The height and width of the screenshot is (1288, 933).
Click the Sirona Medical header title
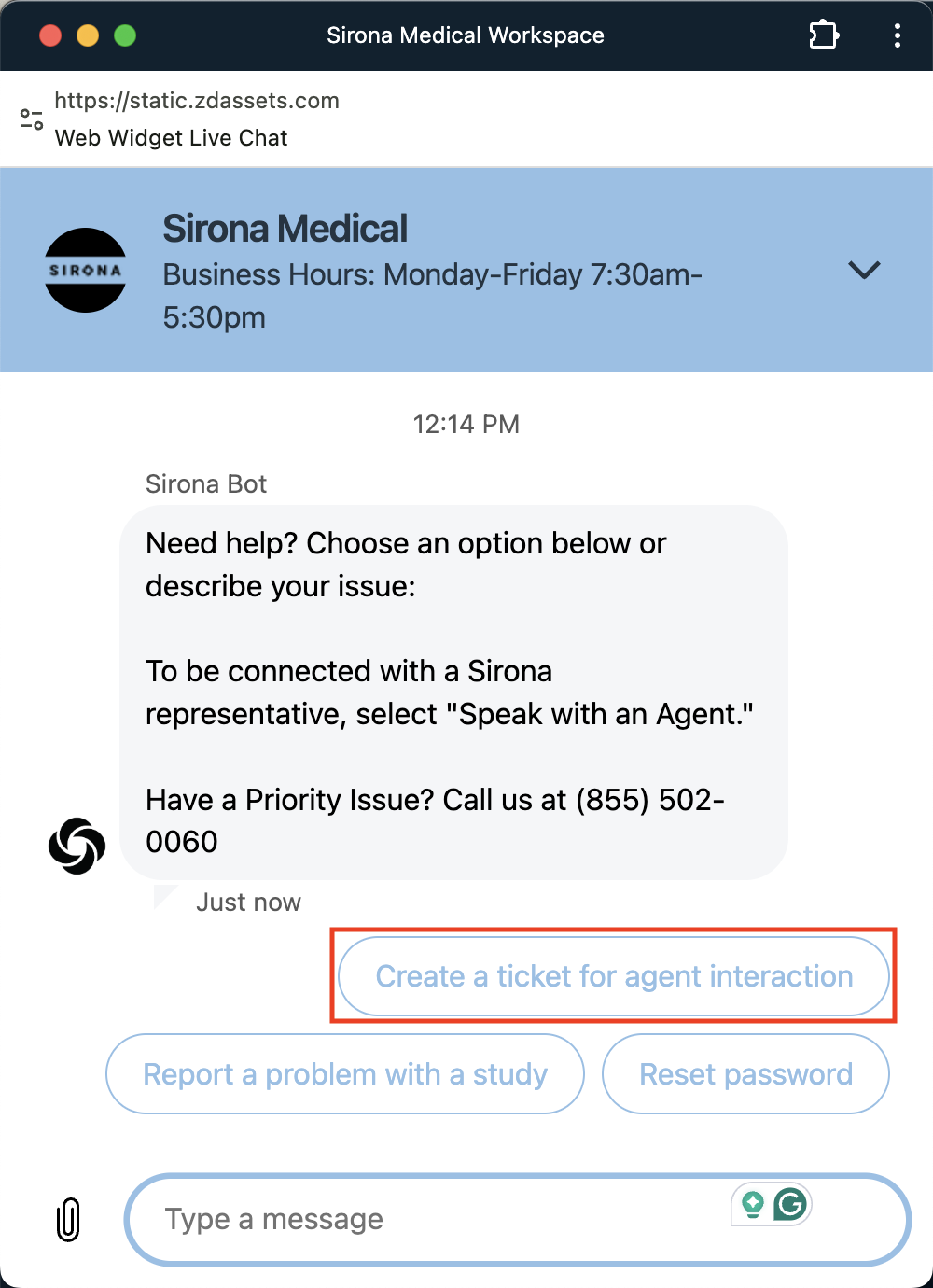pyautogui.click(x=285, y=229)
